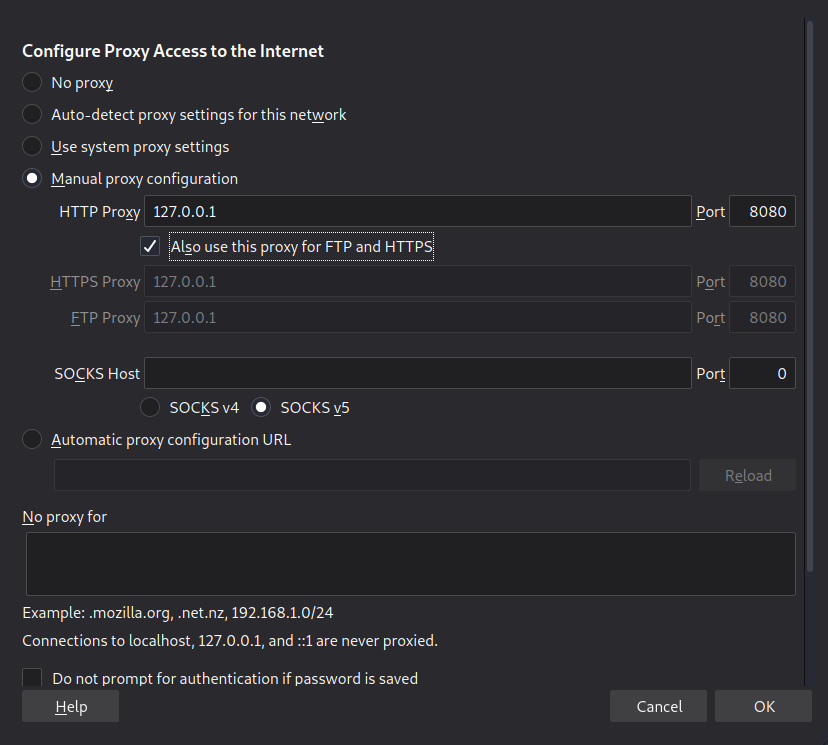Image resolution: width=828 pixels, height=745 pixels.
Task: Select the SOCKS v5 radio button
Action: tap(261, 408)
